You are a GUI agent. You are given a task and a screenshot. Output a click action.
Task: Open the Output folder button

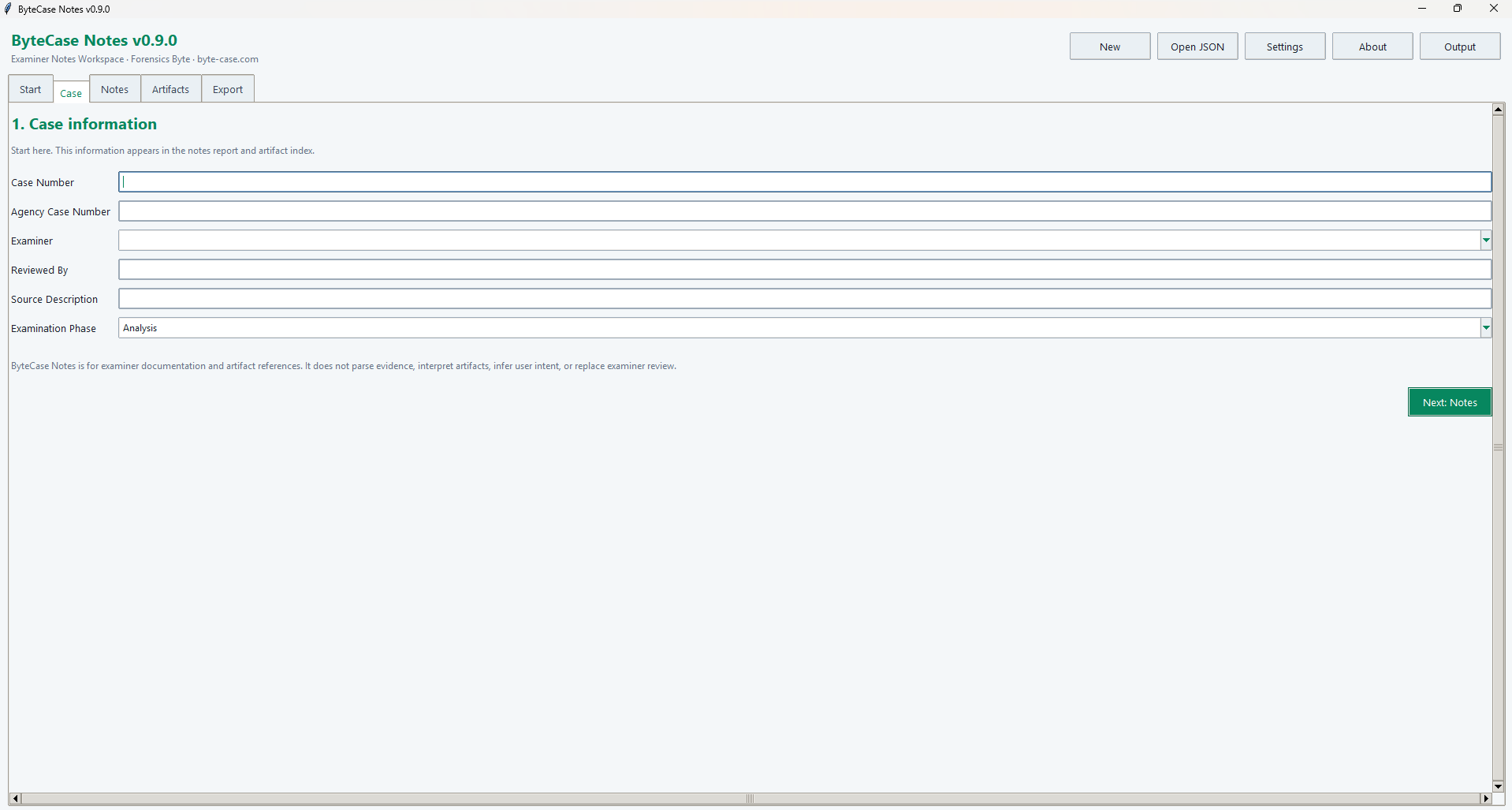coord(1459,47)
